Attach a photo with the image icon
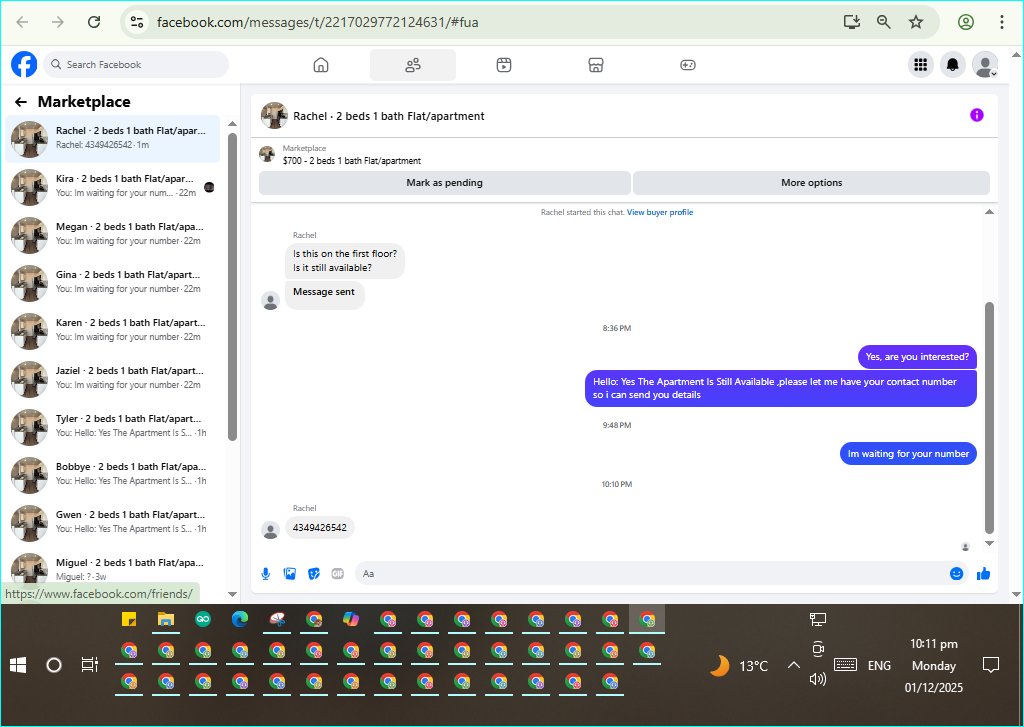Screen dimensions: 1024x727 pos(290,574)
